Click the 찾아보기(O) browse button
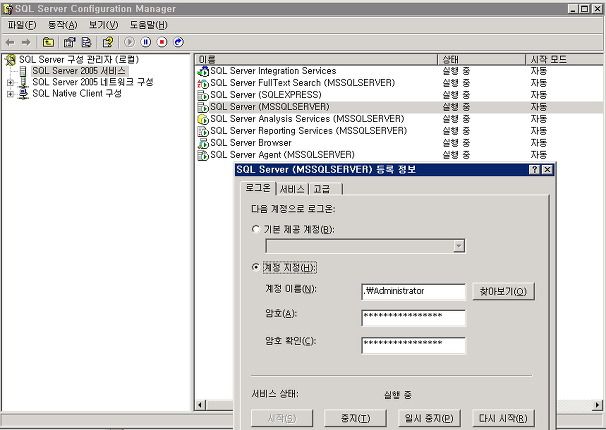606x430 pixels. (x=503, y=291)
